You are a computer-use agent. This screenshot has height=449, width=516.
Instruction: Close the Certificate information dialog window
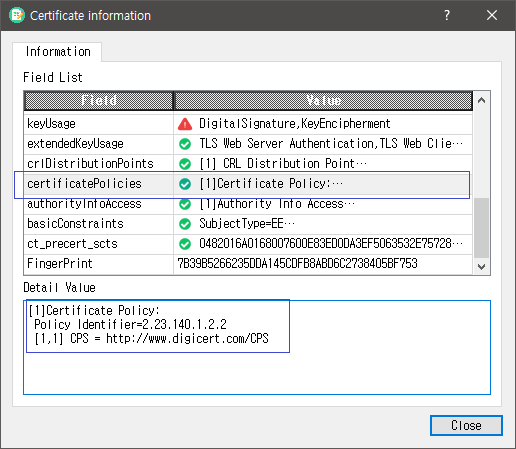tap(492, 15)
